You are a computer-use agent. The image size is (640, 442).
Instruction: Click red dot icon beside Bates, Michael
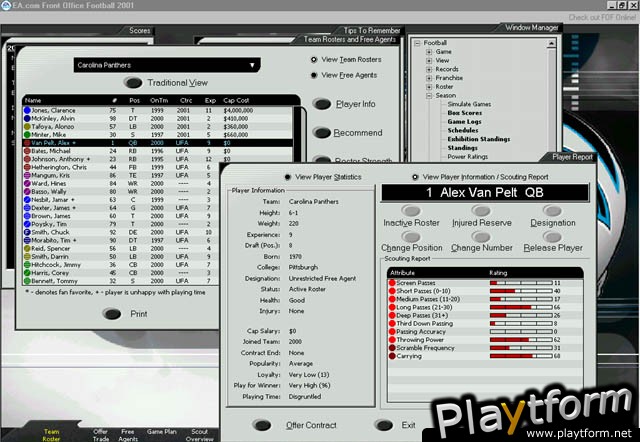coord(27,151)
